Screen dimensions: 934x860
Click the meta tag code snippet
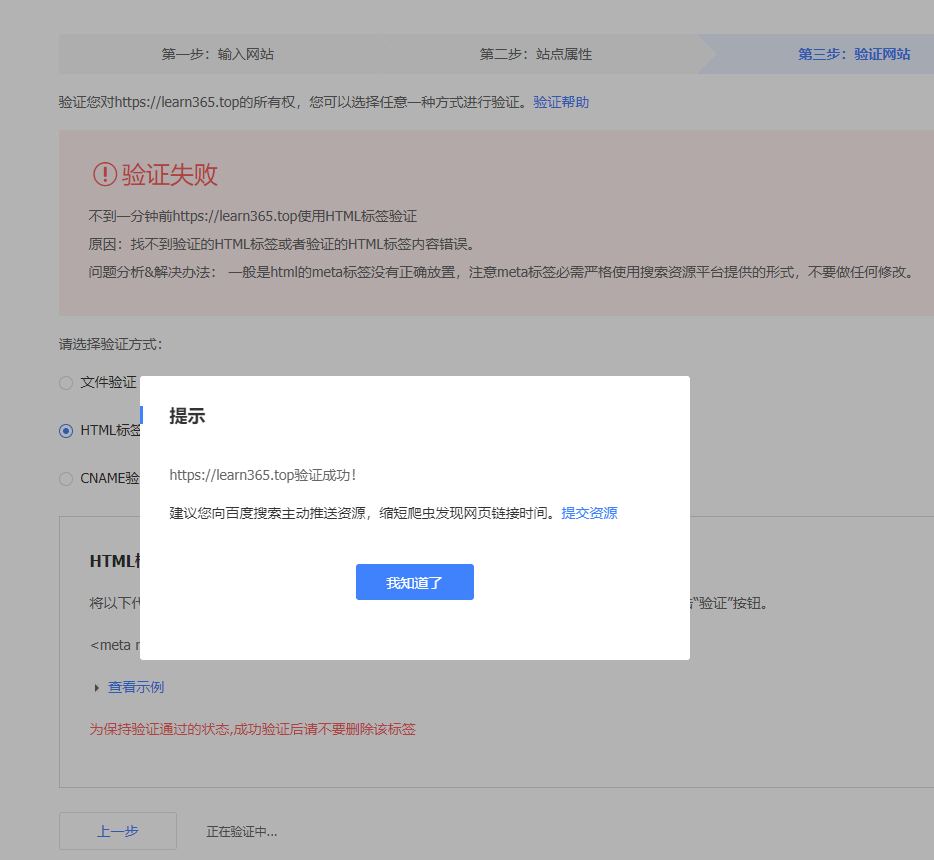[114, 645]
